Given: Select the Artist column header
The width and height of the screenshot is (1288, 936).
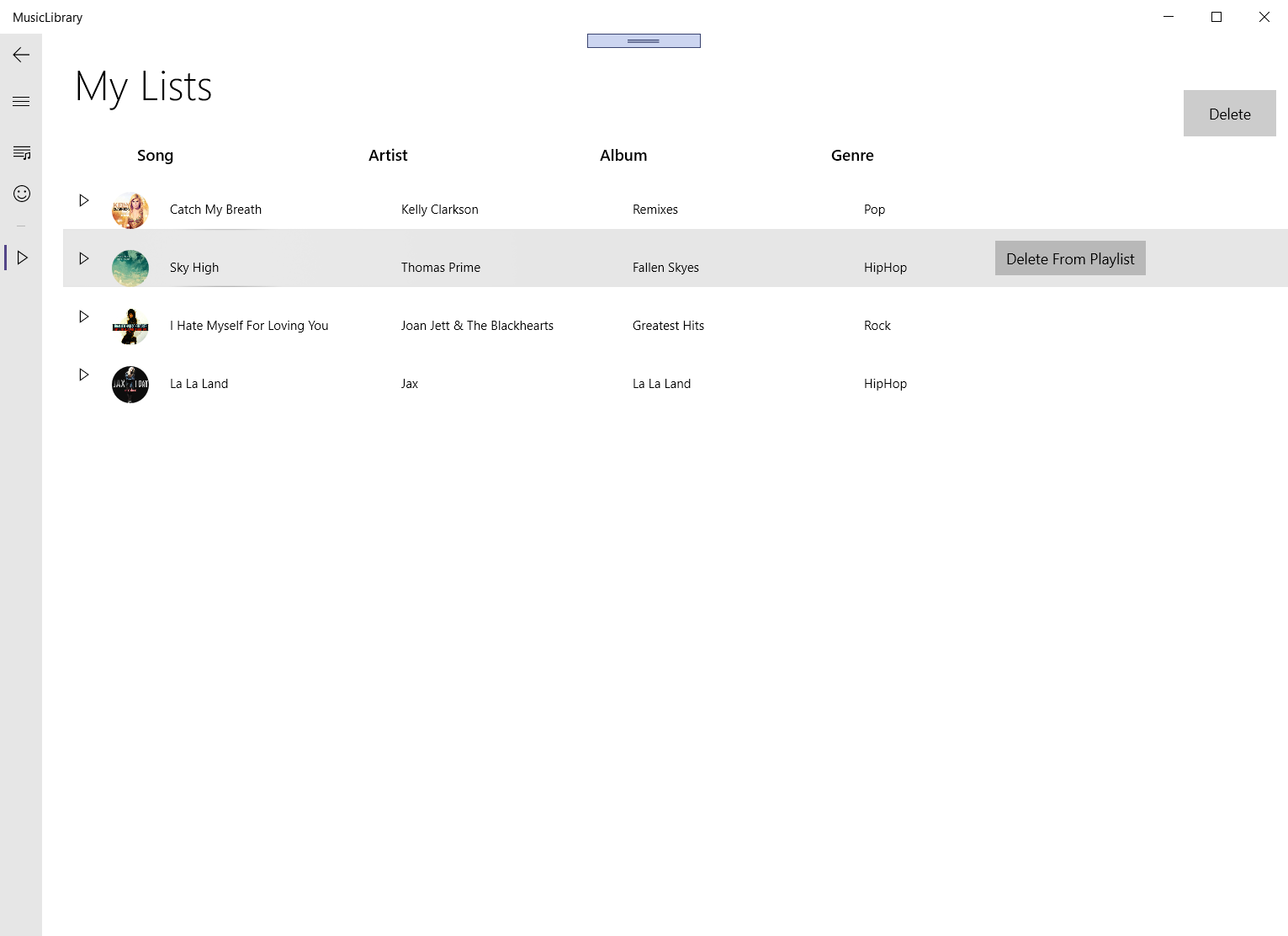Looking at the screenshot, I should point(387,155).
